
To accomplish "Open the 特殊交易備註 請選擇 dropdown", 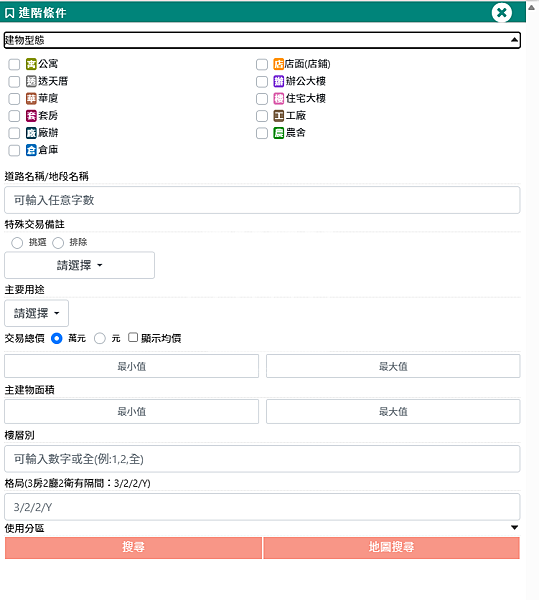I will [80, 265].
